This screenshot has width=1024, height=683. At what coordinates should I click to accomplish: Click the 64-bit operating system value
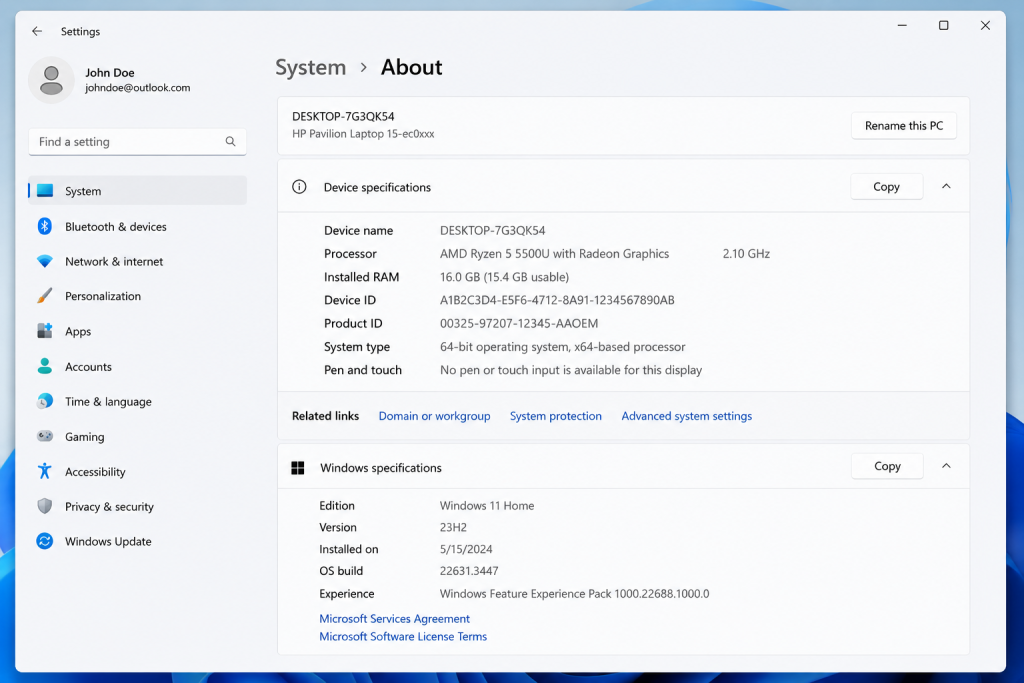(x=562, y=347)
